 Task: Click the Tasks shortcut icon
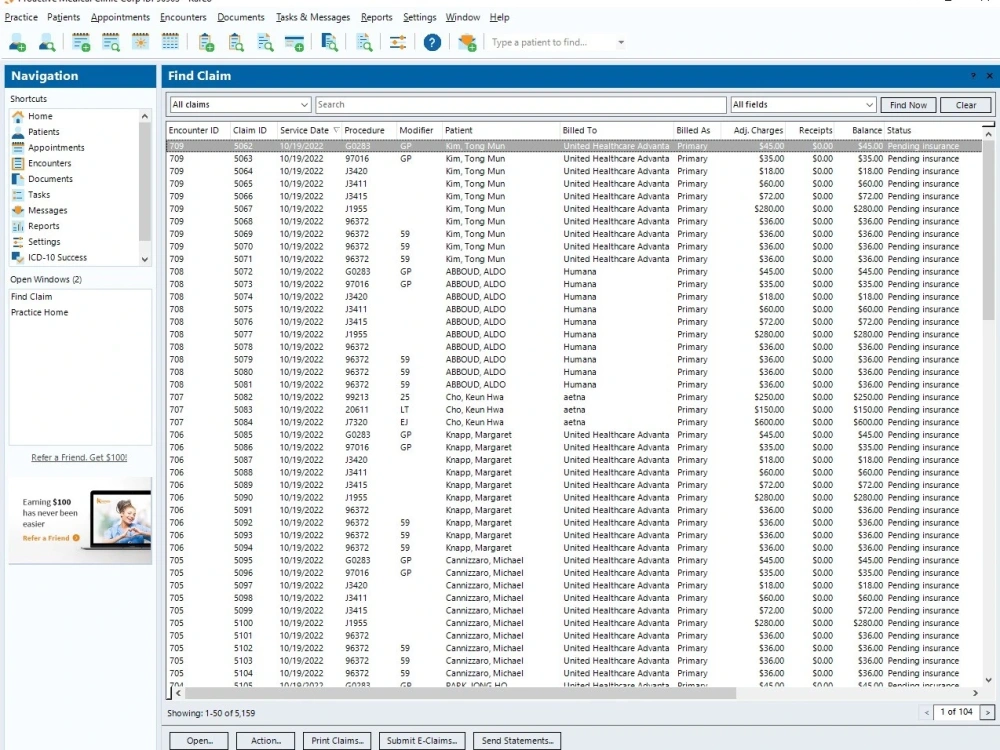(x=18, y=195)
